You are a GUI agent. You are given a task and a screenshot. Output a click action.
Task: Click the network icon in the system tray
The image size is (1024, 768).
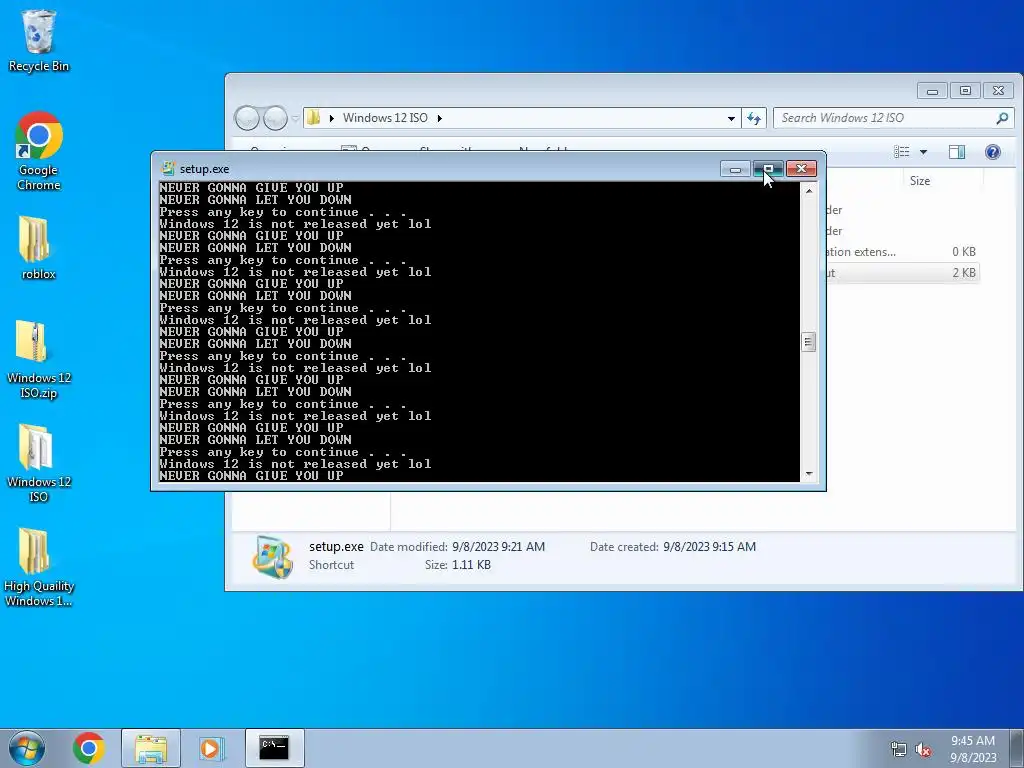(899, 750)
